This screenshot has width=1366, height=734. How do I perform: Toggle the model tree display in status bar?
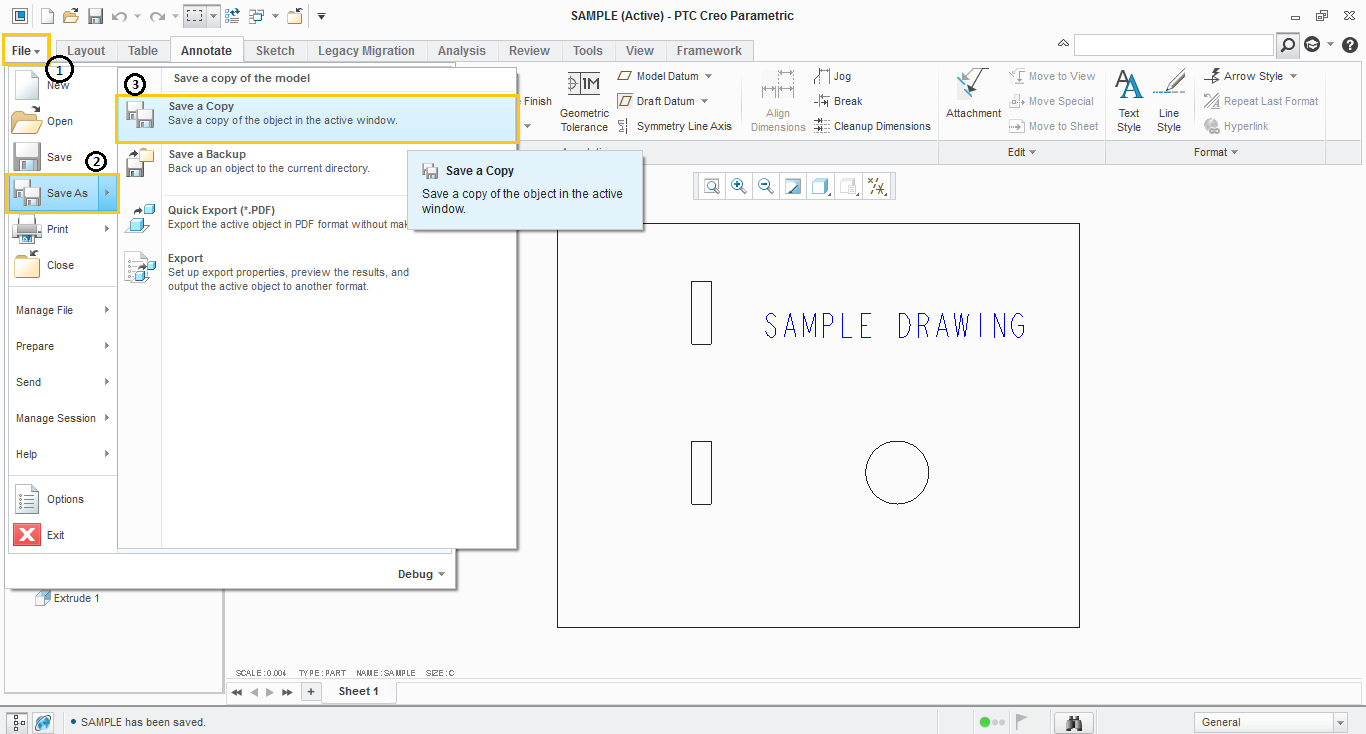click(18, 722)
